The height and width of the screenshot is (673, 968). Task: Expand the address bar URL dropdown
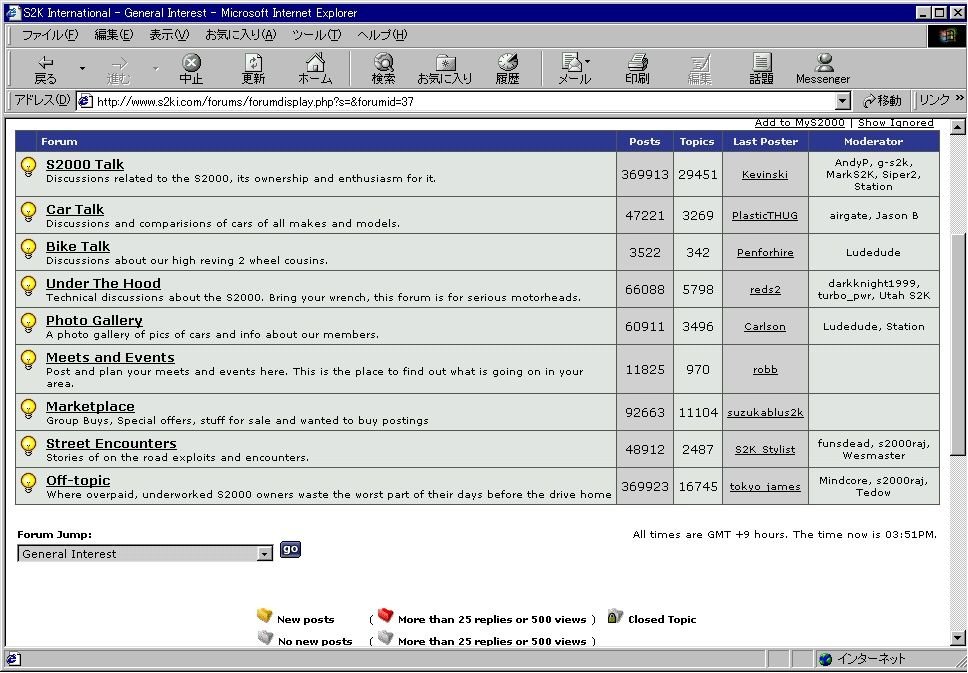842,101
